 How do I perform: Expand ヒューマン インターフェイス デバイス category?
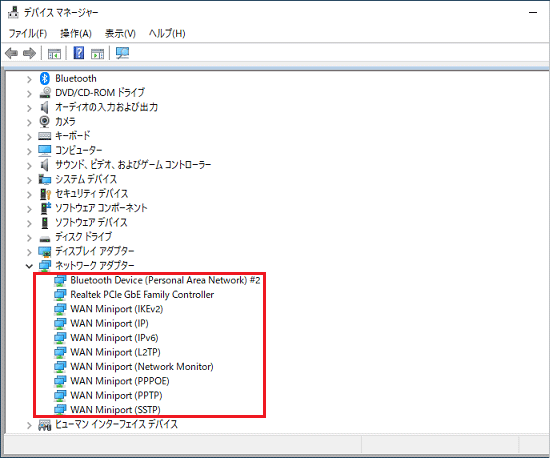29,425
